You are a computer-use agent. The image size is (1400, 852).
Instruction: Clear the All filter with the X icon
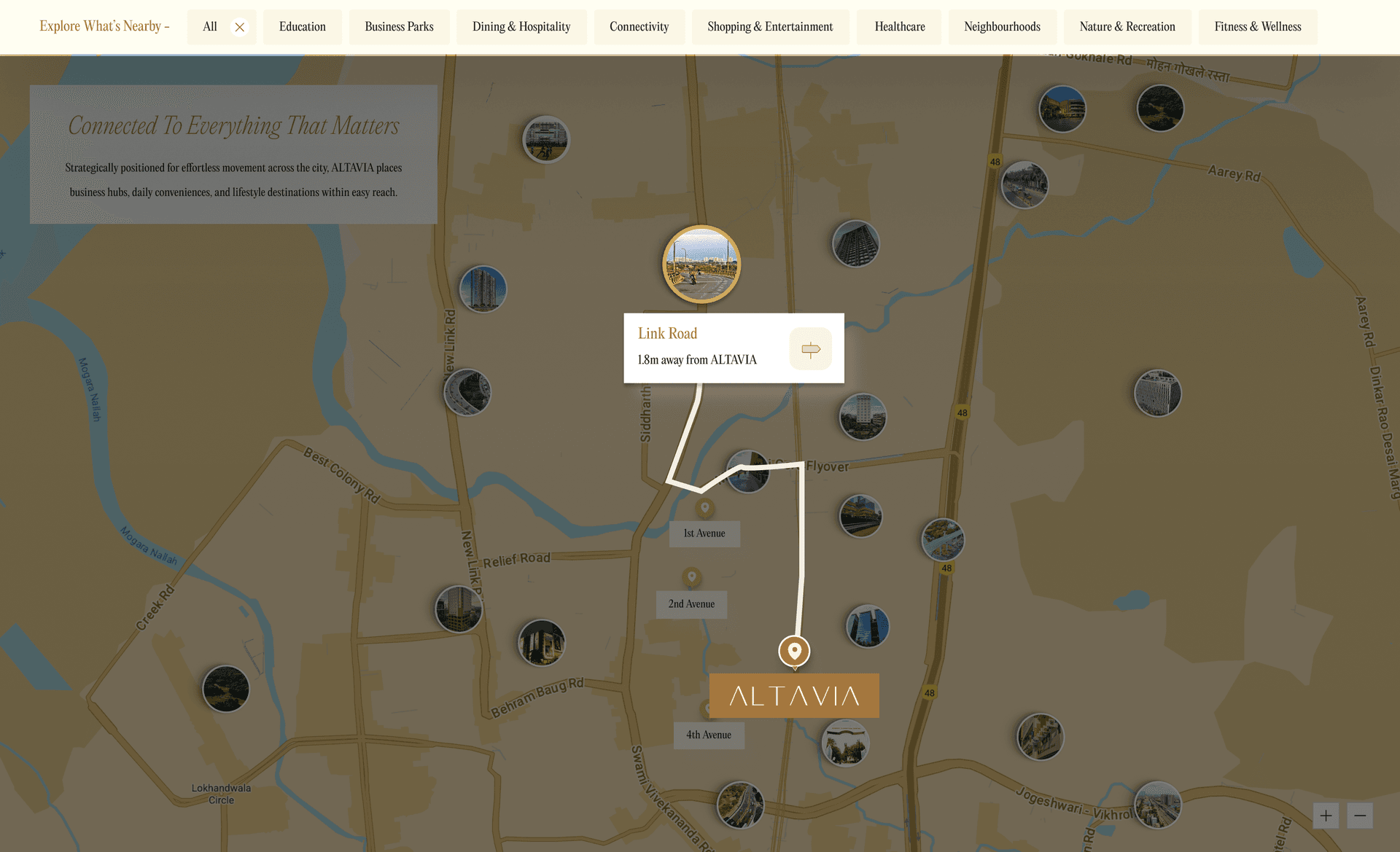coord(239,27)
